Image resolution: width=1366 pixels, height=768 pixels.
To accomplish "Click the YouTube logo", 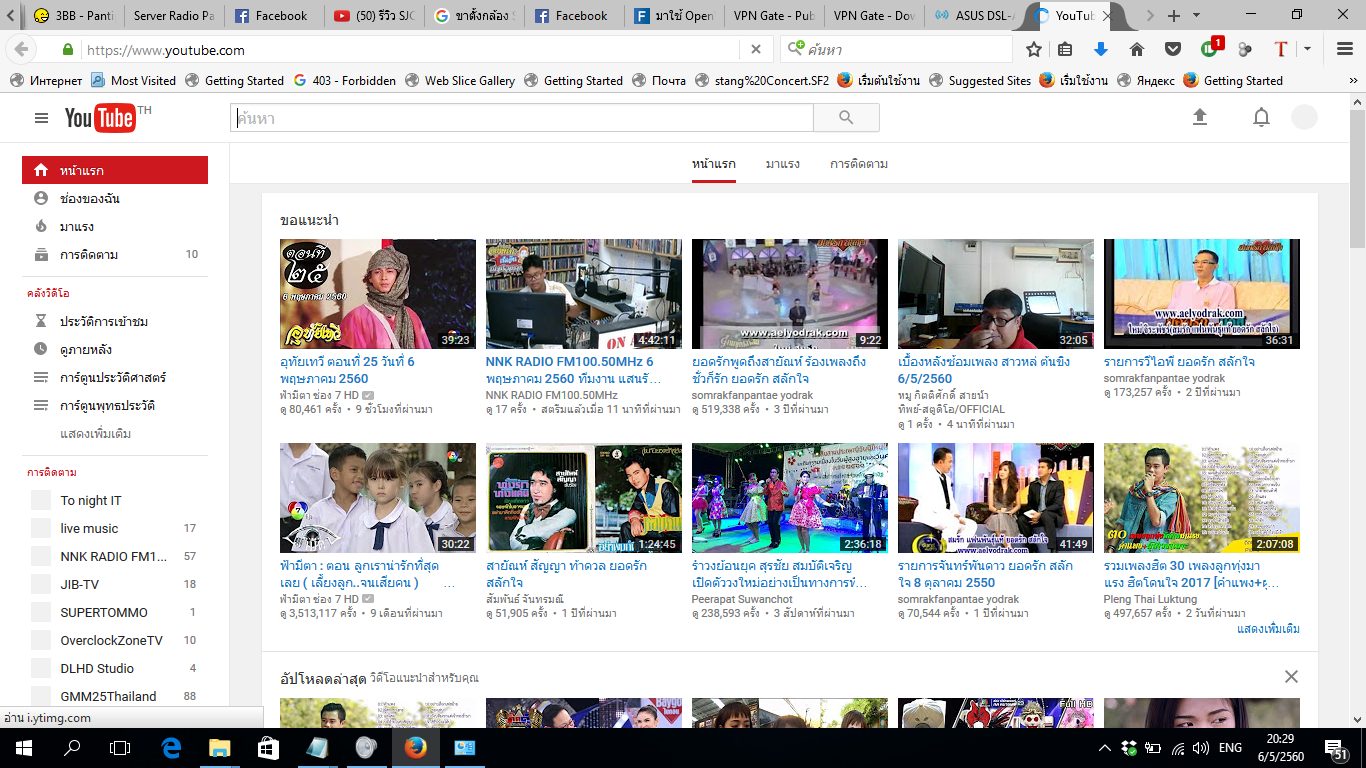I will 100,118.
